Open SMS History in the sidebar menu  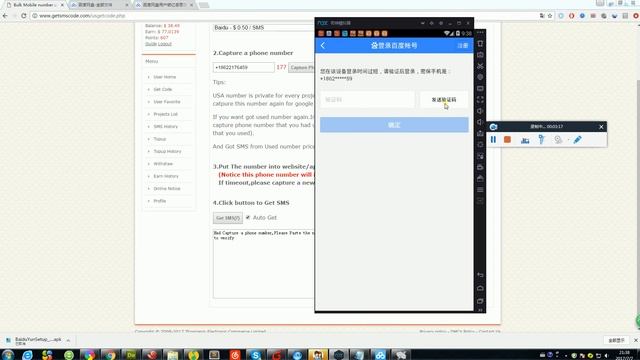tap(165, 127)
